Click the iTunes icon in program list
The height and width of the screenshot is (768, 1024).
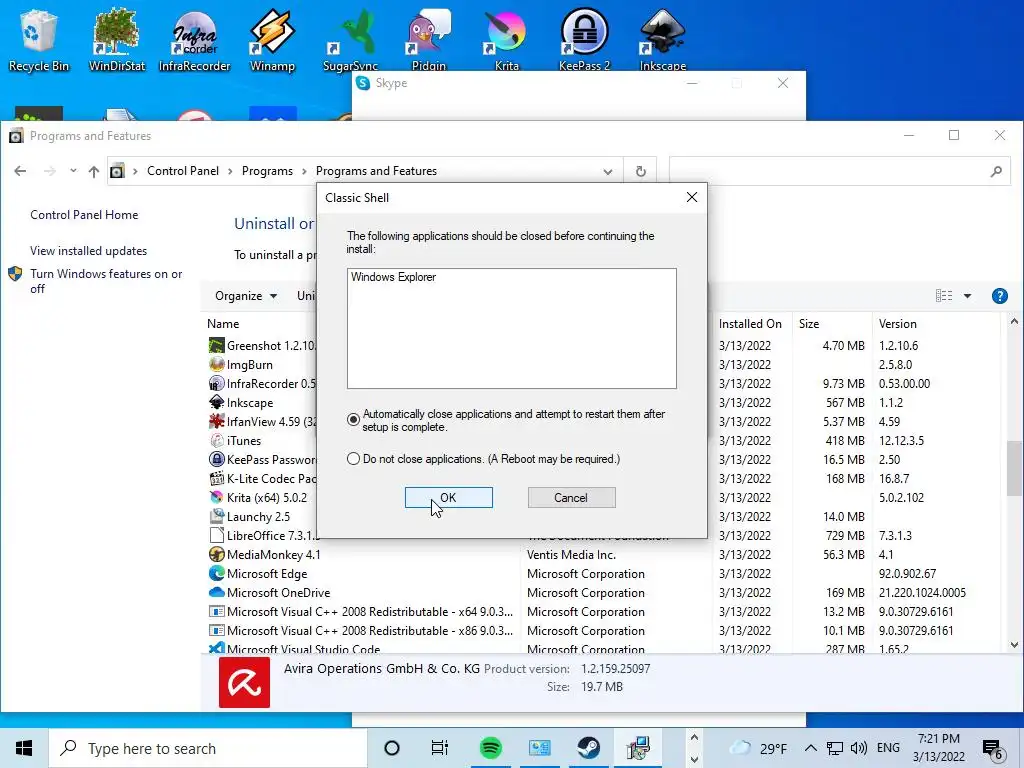tap(216, 440)
